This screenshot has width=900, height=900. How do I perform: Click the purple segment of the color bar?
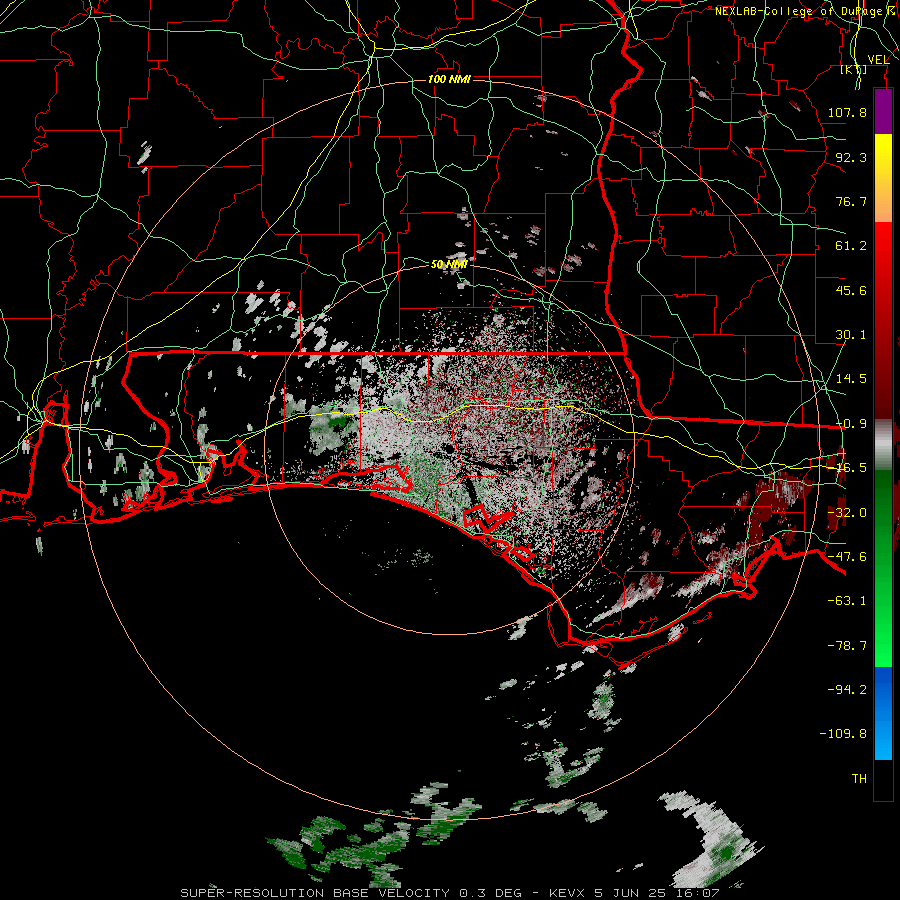pyautogui.click(x=883, y=111)
